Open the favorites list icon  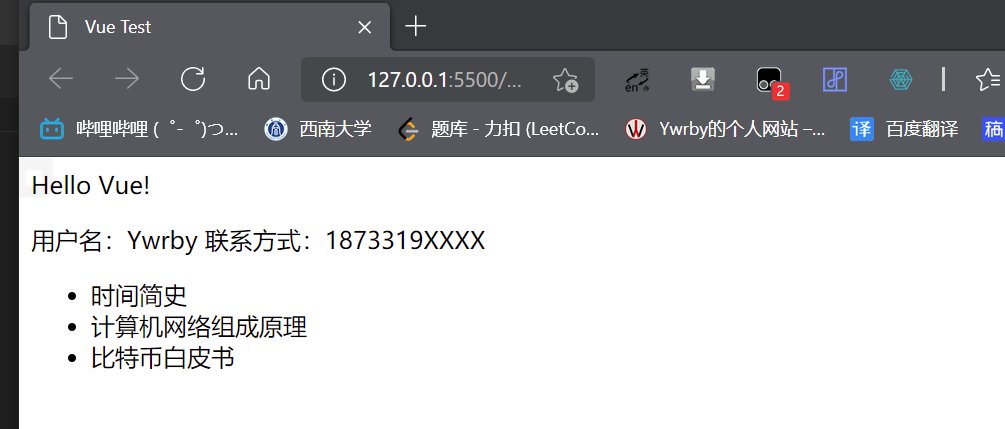tap(989, 80)
